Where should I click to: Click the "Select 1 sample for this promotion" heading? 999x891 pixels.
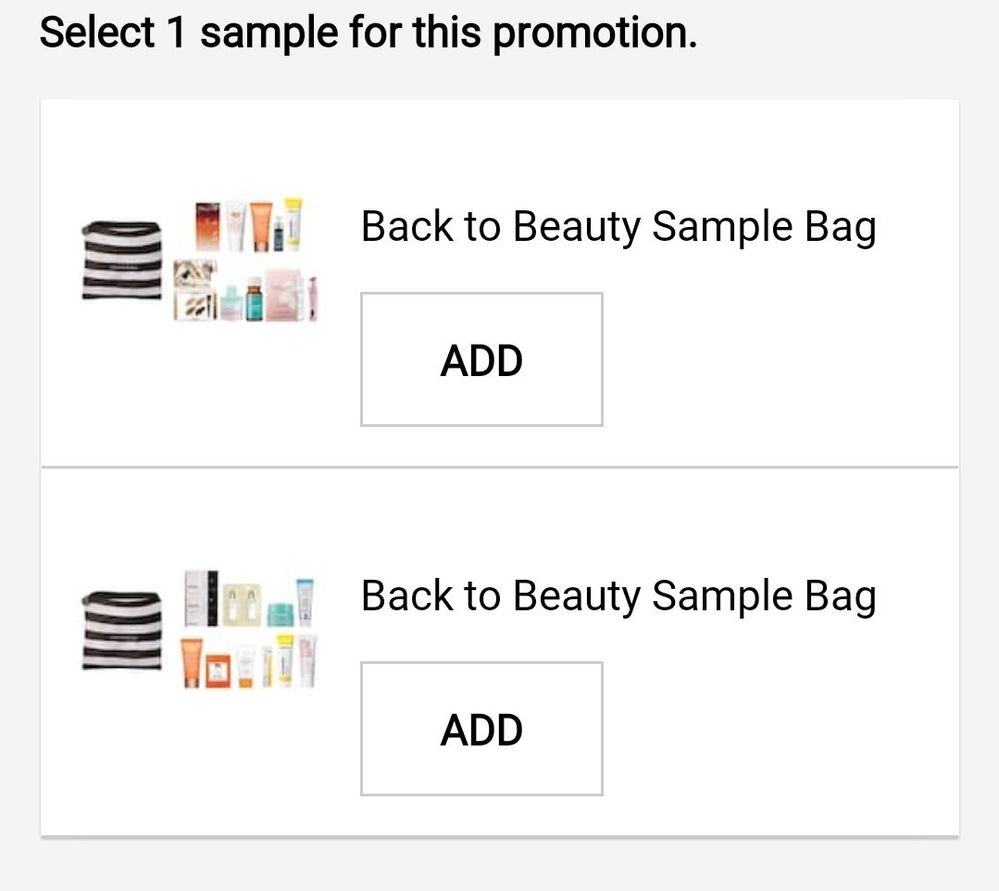pyautogui.click(x=368, y=34)
